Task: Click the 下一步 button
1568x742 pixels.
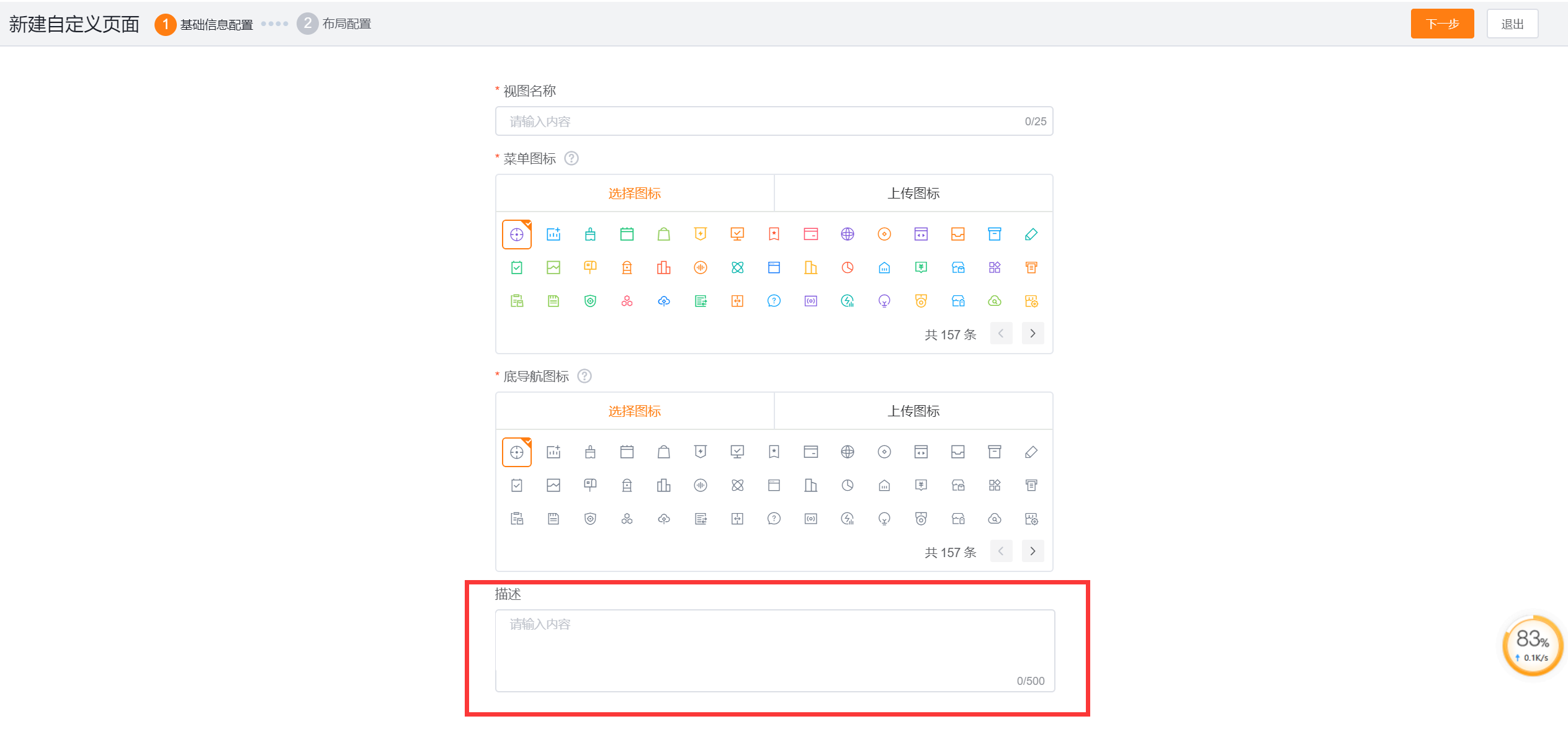Action: pos(1442,24)
